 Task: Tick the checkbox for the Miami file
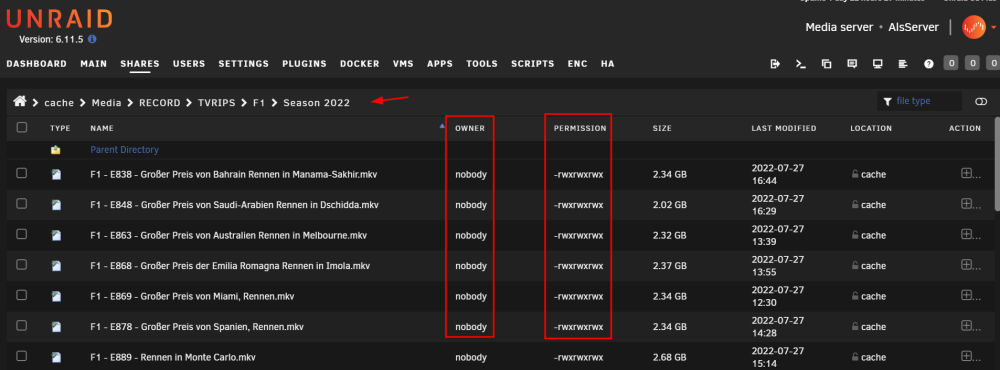[22, 295]
